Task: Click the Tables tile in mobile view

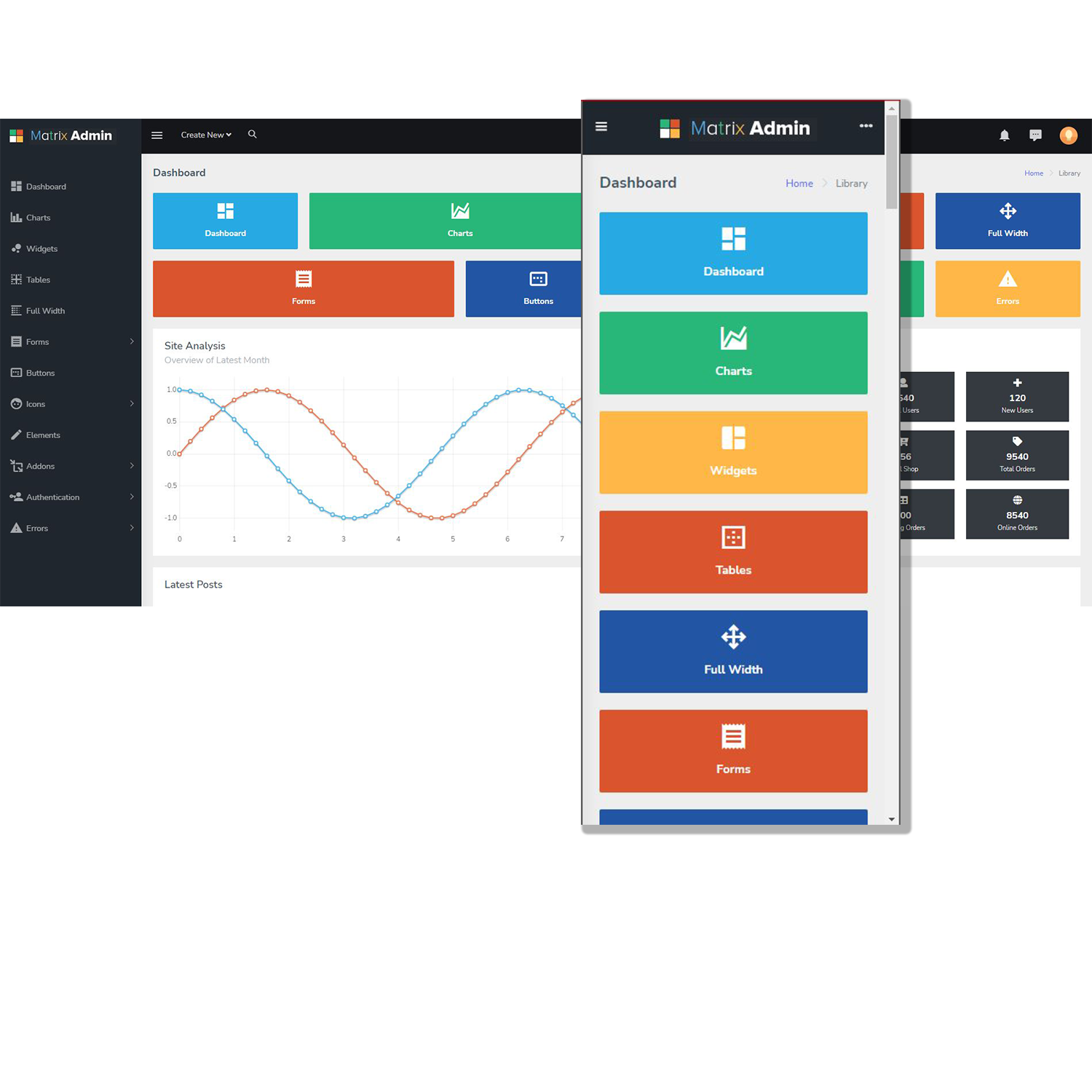Action: point(733,552)
